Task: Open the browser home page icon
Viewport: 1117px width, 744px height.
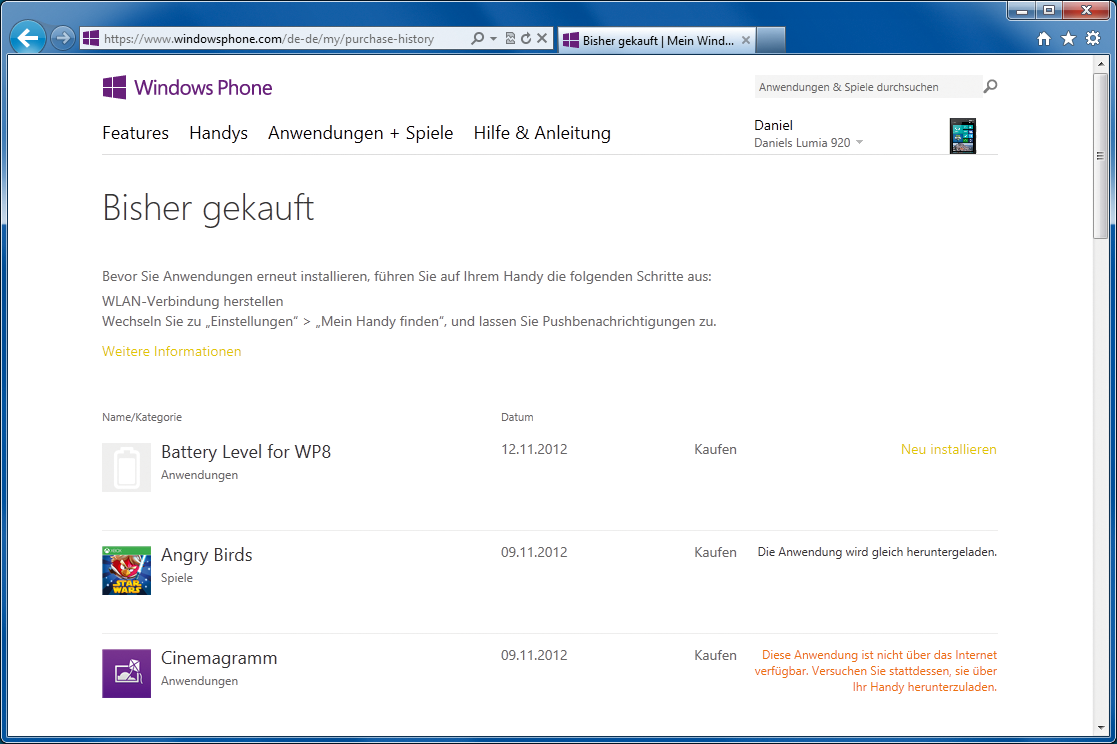Action: pyautogui.click(x=1044, y=39)
